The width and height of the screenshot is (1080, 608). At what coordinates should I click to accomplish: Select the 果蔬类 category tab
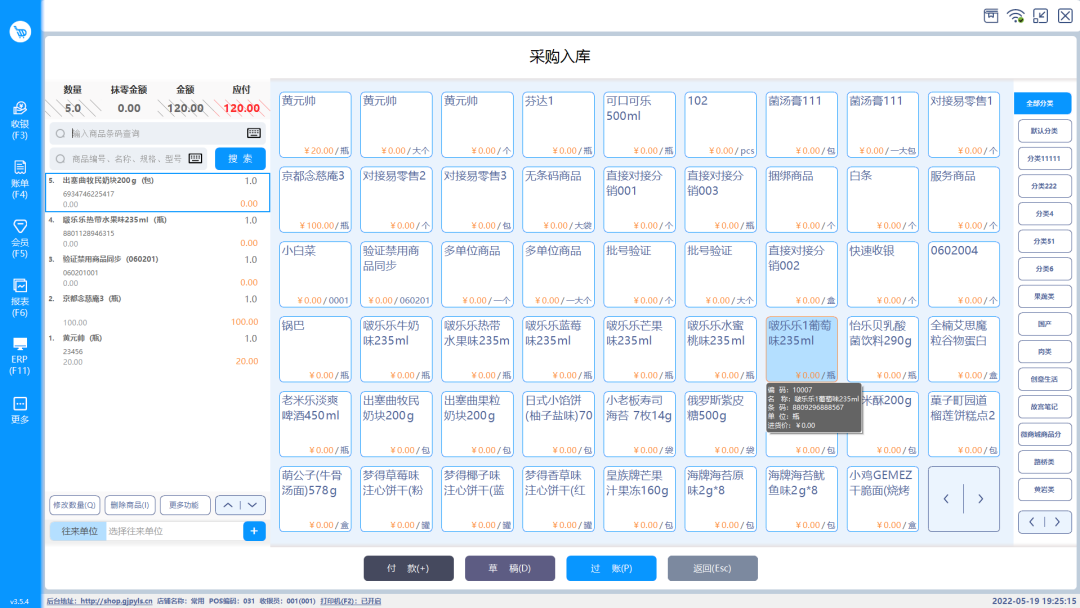point(1043,296)
